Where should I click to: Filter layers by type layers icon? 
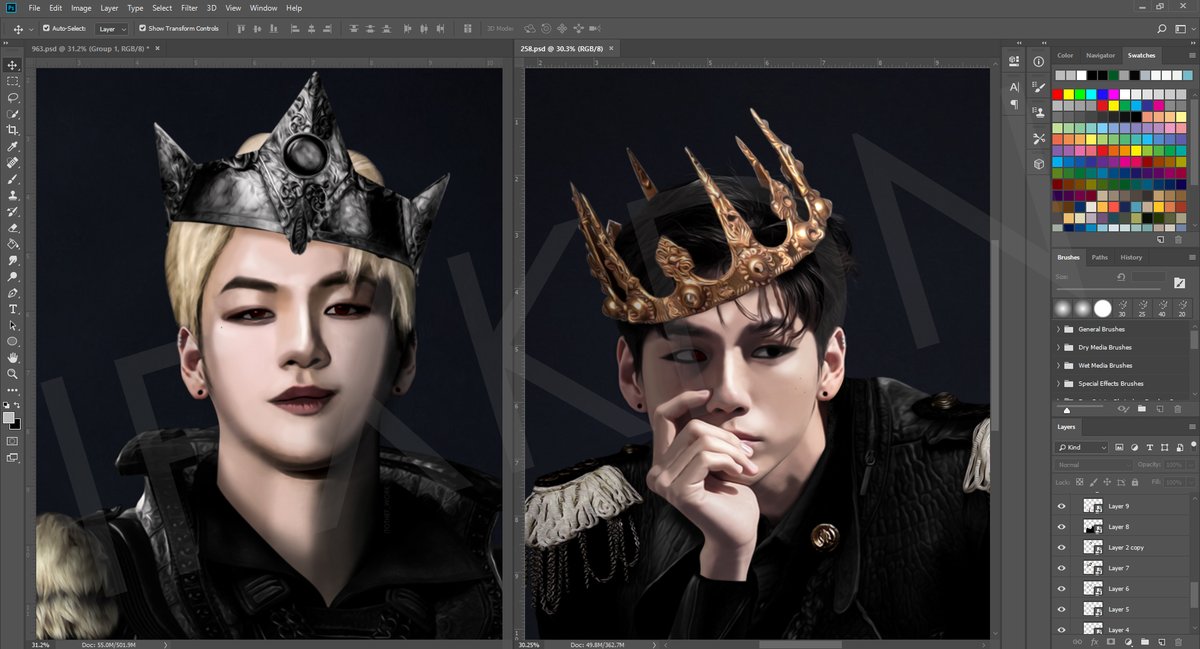click(1150, 447)
